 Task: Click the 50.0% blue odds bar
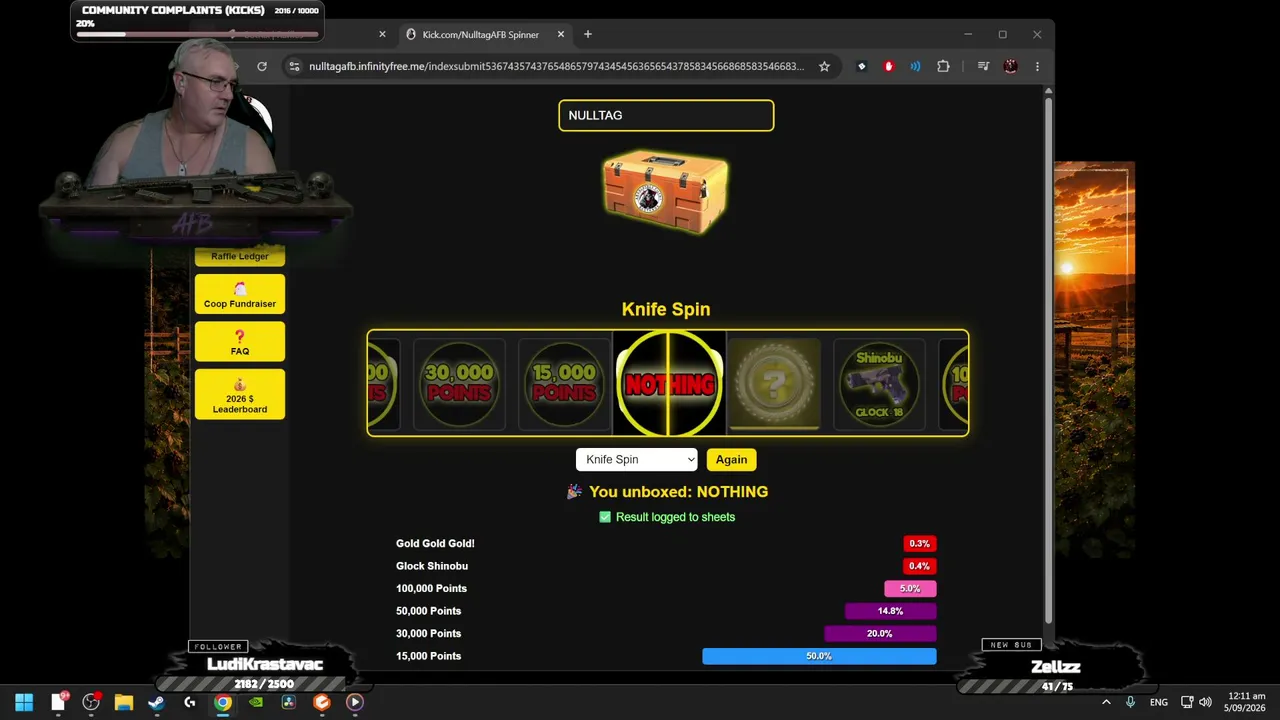pos(819,656)
